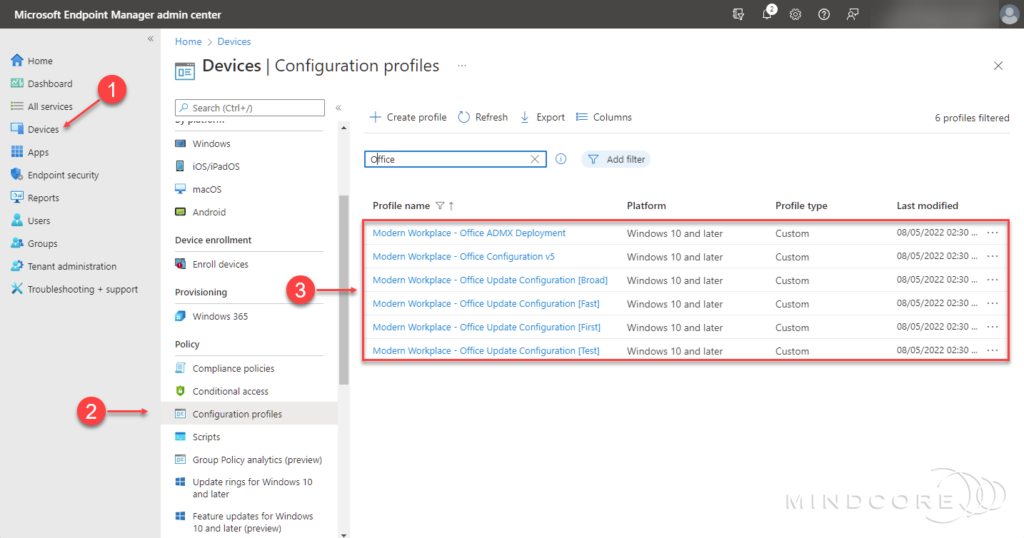The width and height of the screenshot is (1024, 538).
Task: Export the profiles list
Action: [542, 118]
